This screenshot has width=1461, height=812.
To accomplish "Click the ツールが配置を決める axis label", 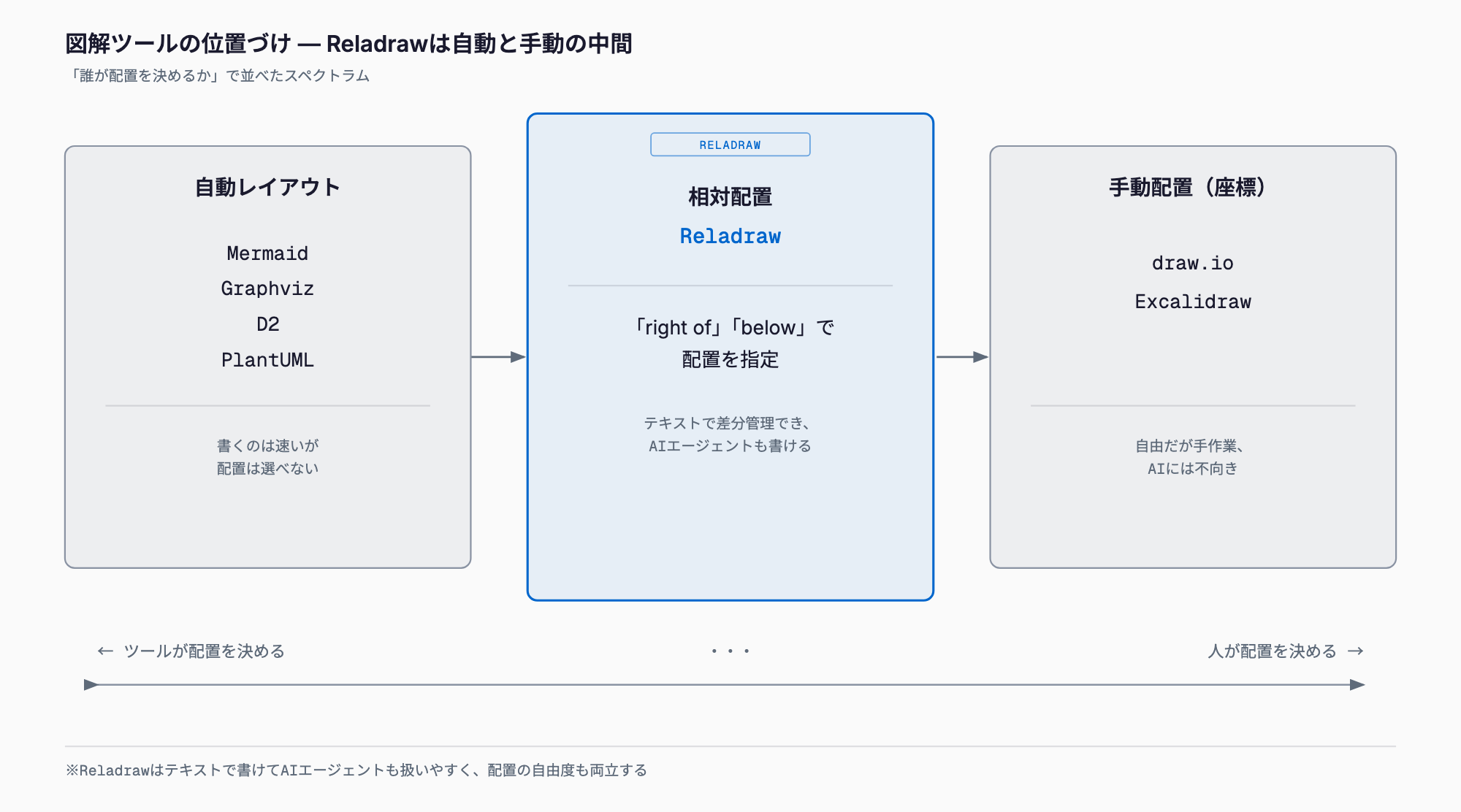I will pos(191,651).
